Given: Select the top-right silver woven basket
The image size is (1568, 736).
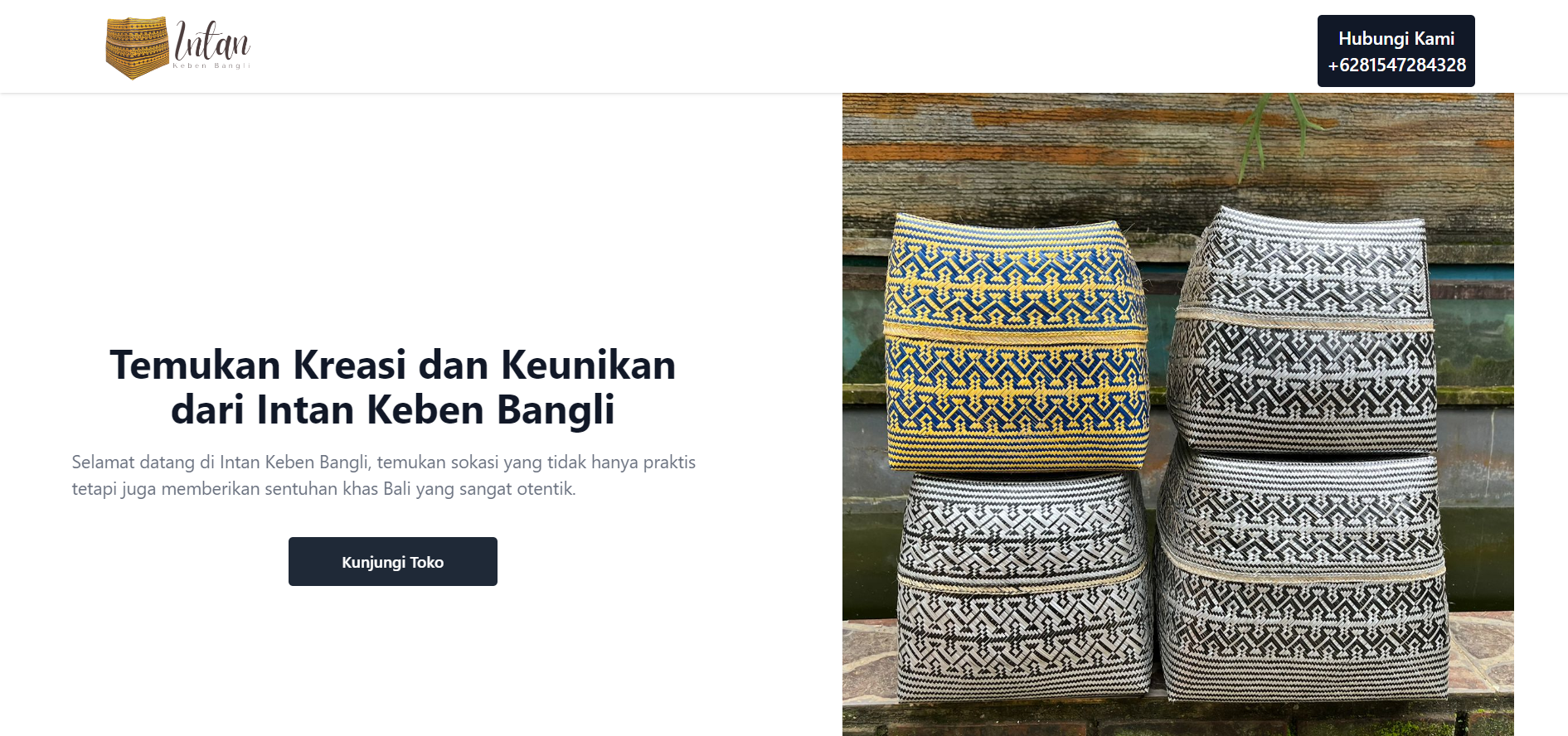Looking at the screenshot, I should coord(1302,330).
